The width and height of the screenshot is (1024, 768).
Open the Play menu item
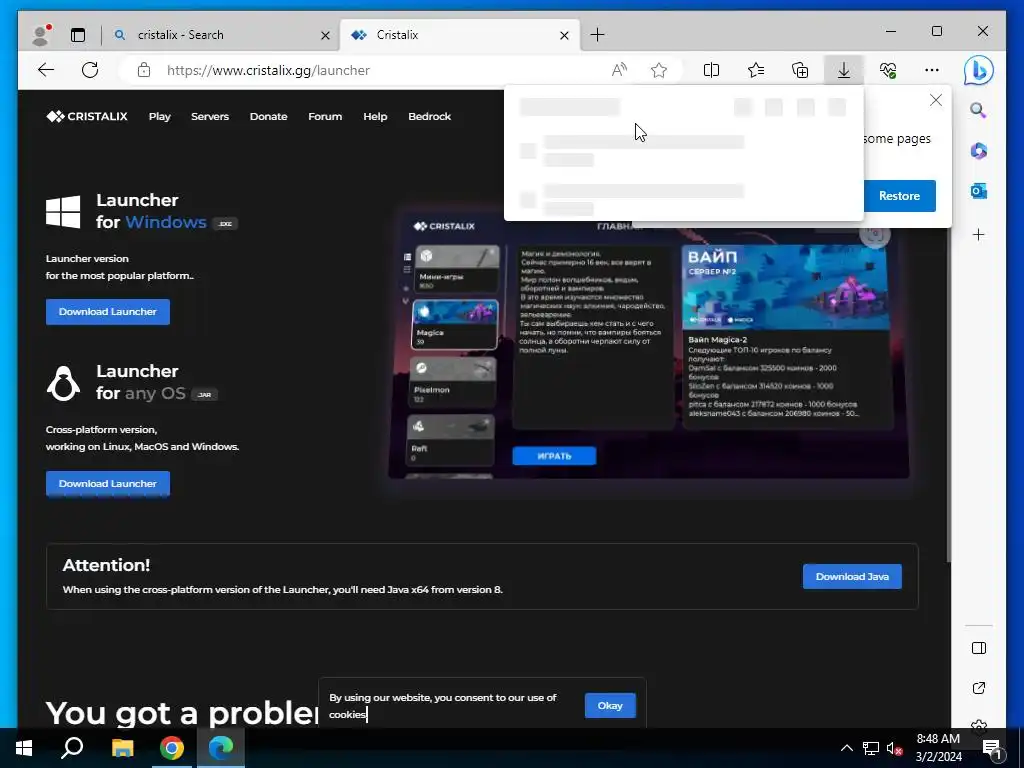(159, 116)
